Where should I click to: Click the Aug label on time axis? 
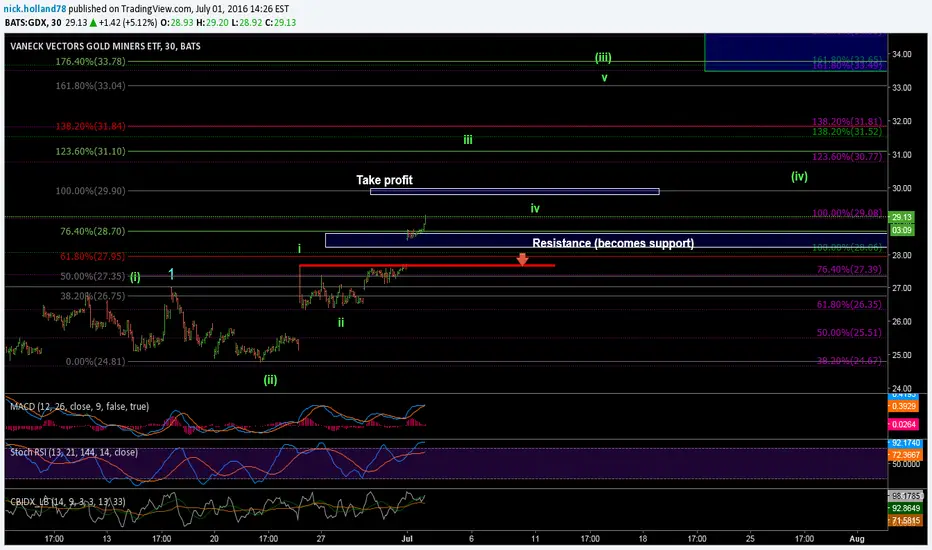[x=857, y=539]
